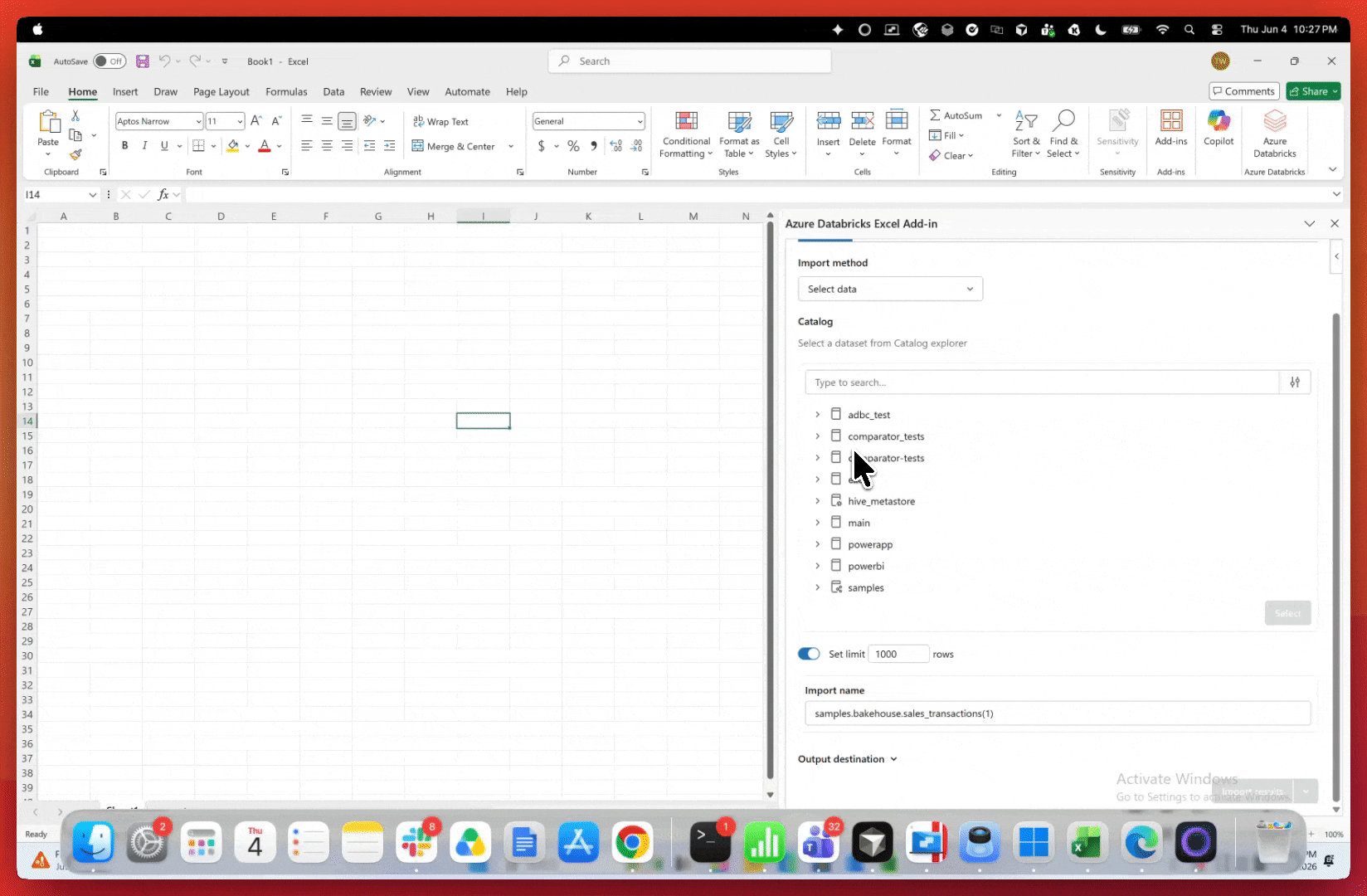Click the Delete cells ribbon button

[862, 133]
